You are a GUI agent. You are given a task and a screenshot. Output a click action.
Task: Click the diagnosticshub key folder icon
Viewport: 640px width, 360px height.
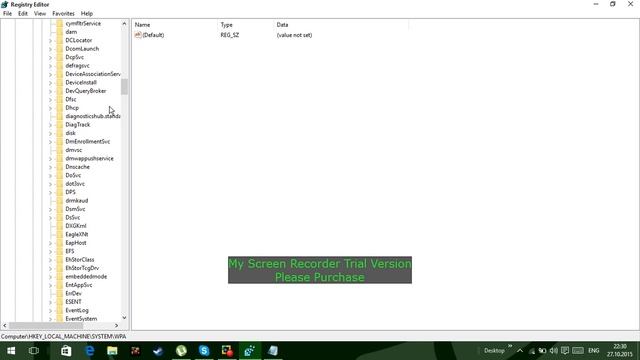[x=60, y=116]
